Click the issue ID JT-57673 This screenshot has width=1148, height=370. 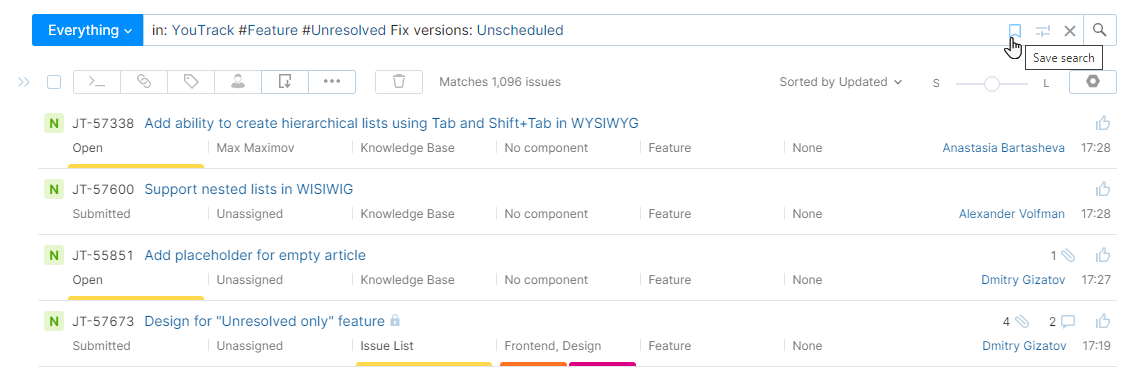(x=103, y=322)
